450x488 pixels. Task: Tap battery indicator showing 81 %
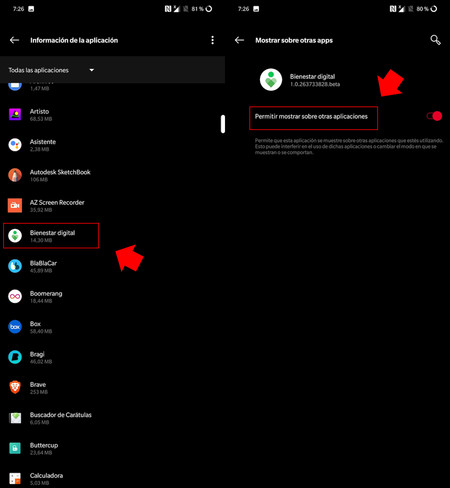[x=202, y=9]
